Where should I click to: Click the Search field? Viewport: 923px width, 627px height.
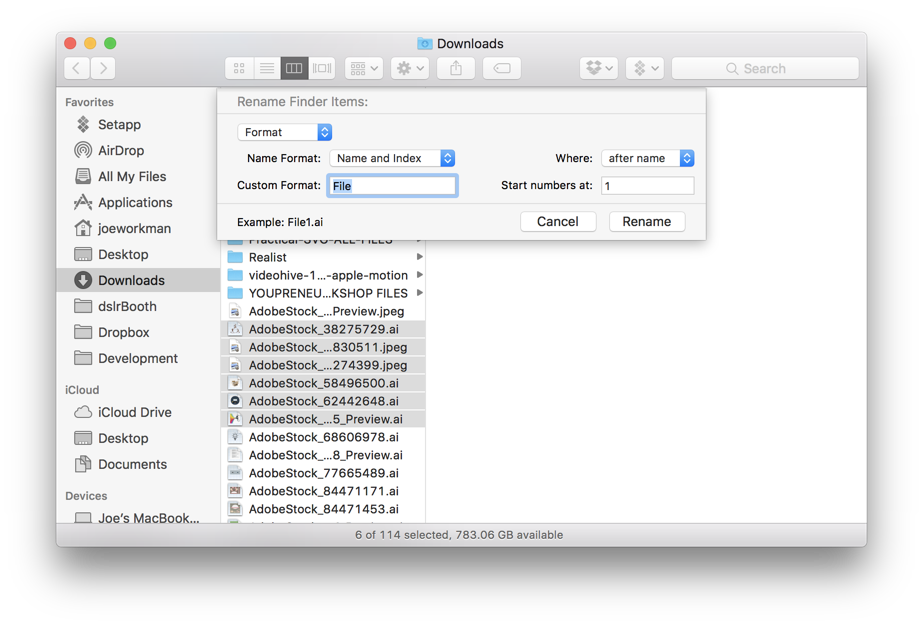pos(765,68)
